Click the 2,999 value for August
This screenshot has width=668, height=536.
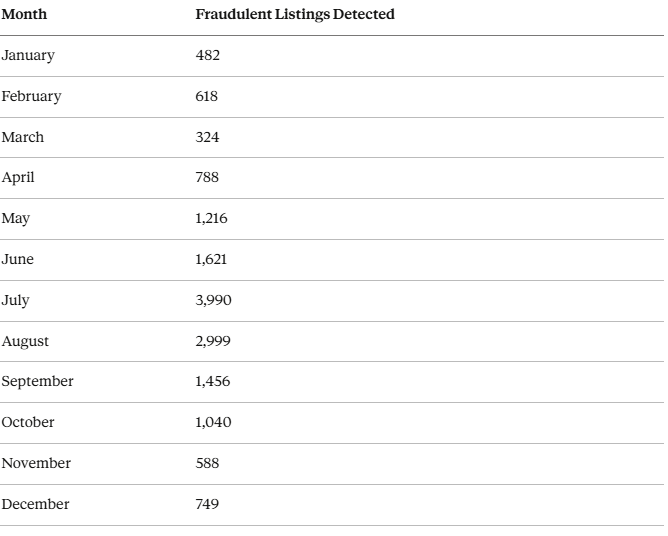click(213, 341)
